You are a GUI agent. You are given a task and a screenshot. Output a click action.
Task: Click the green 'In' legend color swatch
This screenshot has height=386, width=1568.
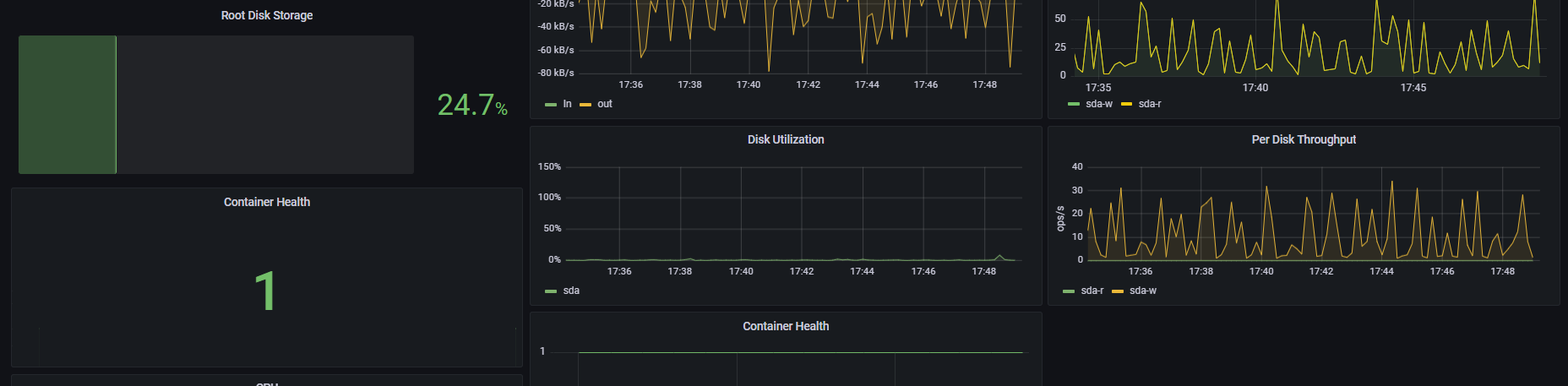coord(551,105)
